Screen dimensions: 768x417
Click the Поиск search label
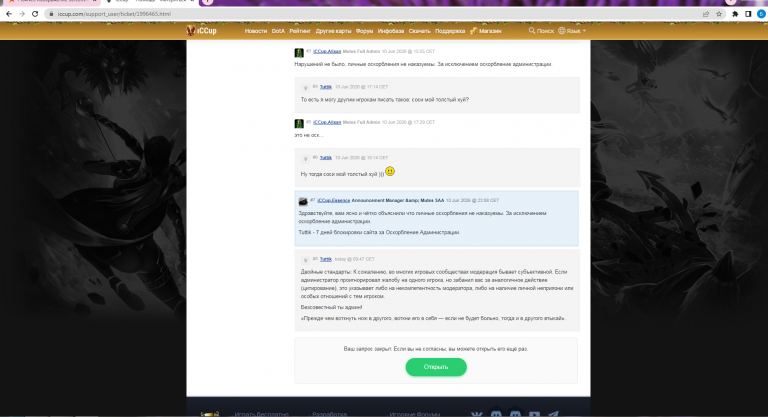click(x=545, y=31)
